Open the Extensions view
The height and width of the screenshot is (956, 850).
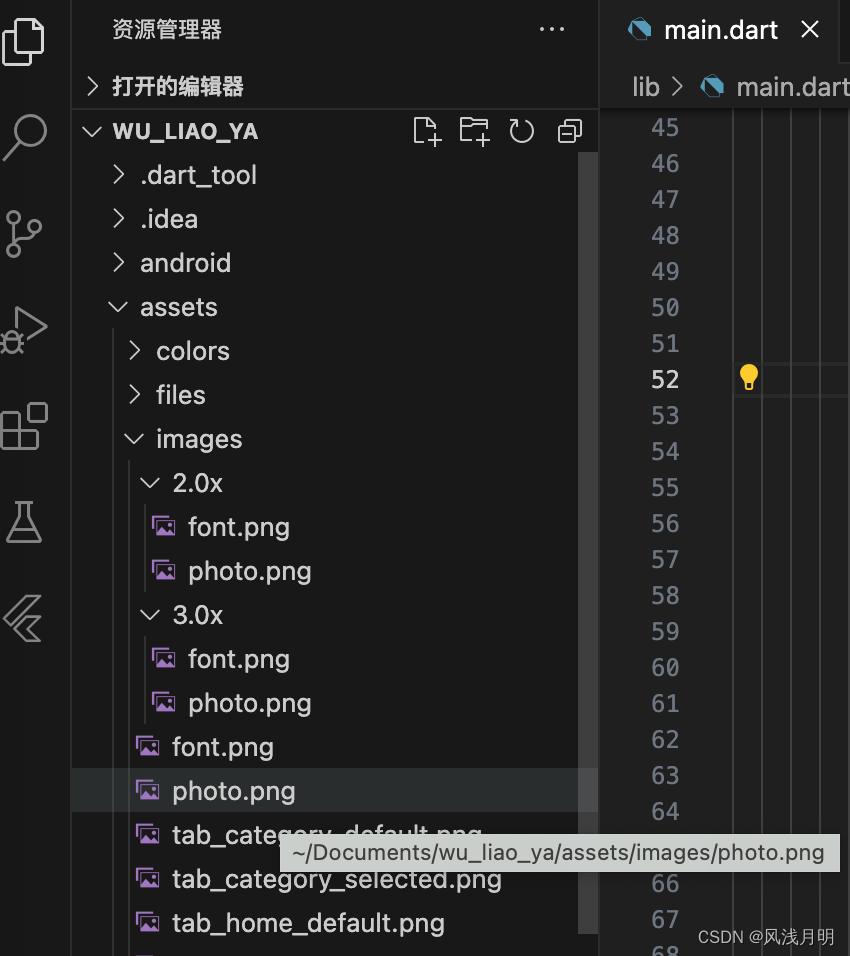[x=24, y=426]
